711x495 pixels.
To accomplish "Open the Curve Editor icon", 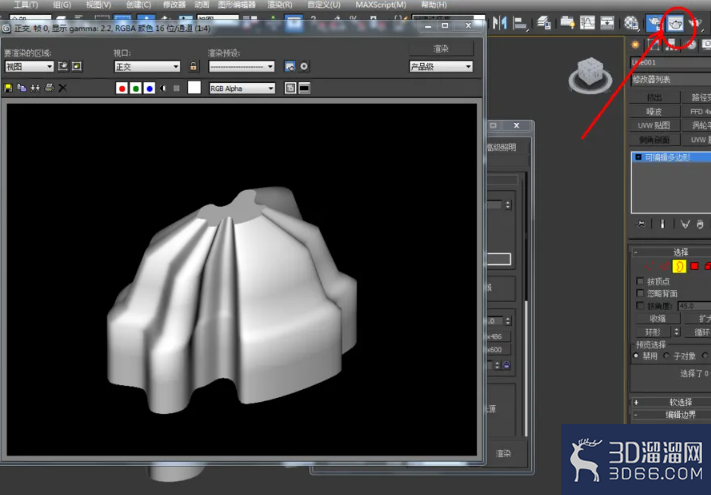I will 587,22.
